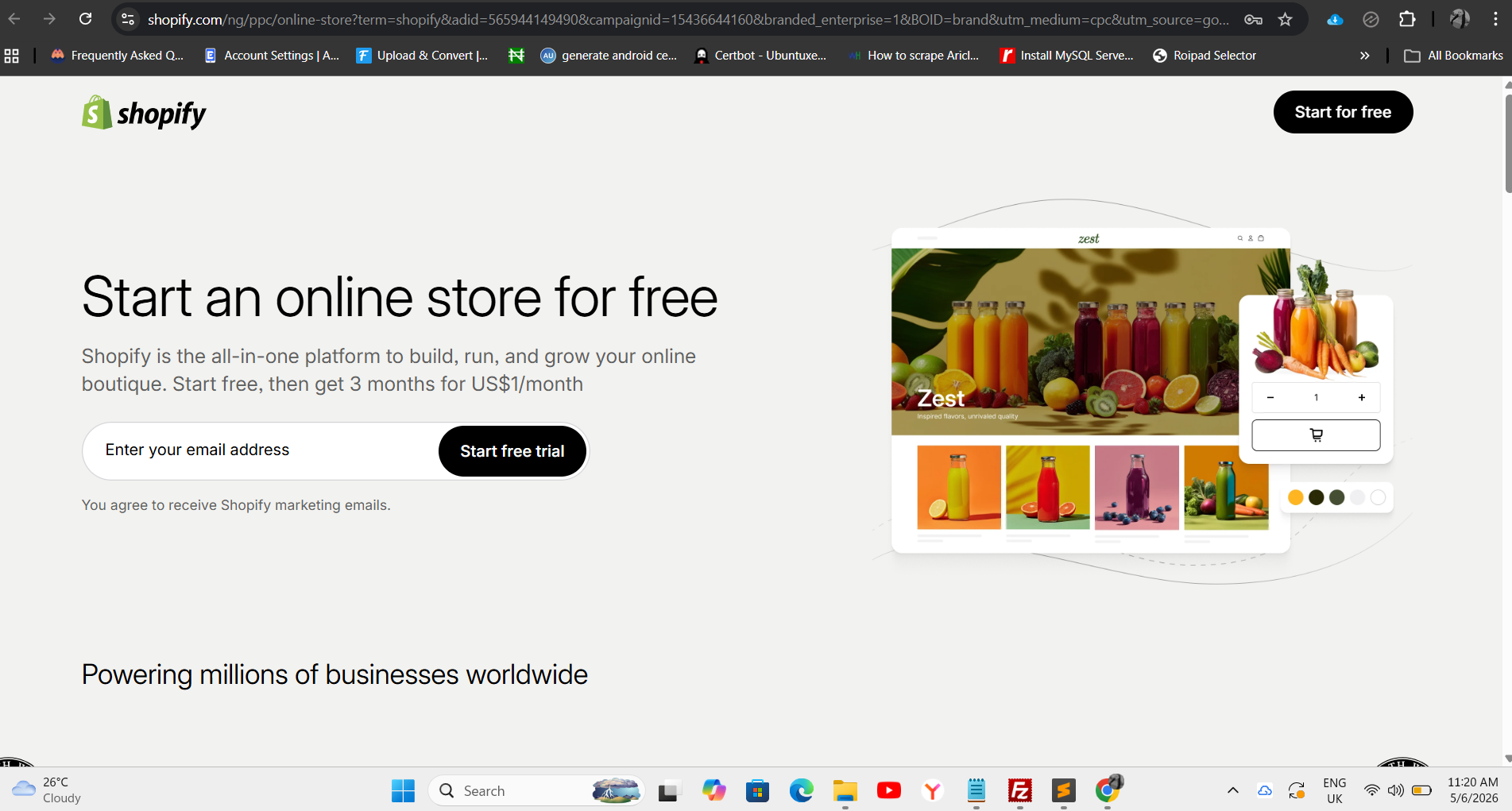This screenshot has width=1512, height=811.
Task: Click the minus quantity stepper in preview
Action: 1270,397
